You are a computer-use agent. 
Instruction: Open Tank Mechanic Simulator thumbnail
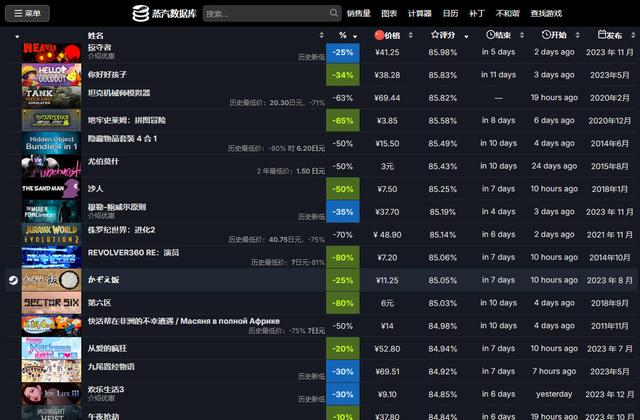[x=51, y=97]
